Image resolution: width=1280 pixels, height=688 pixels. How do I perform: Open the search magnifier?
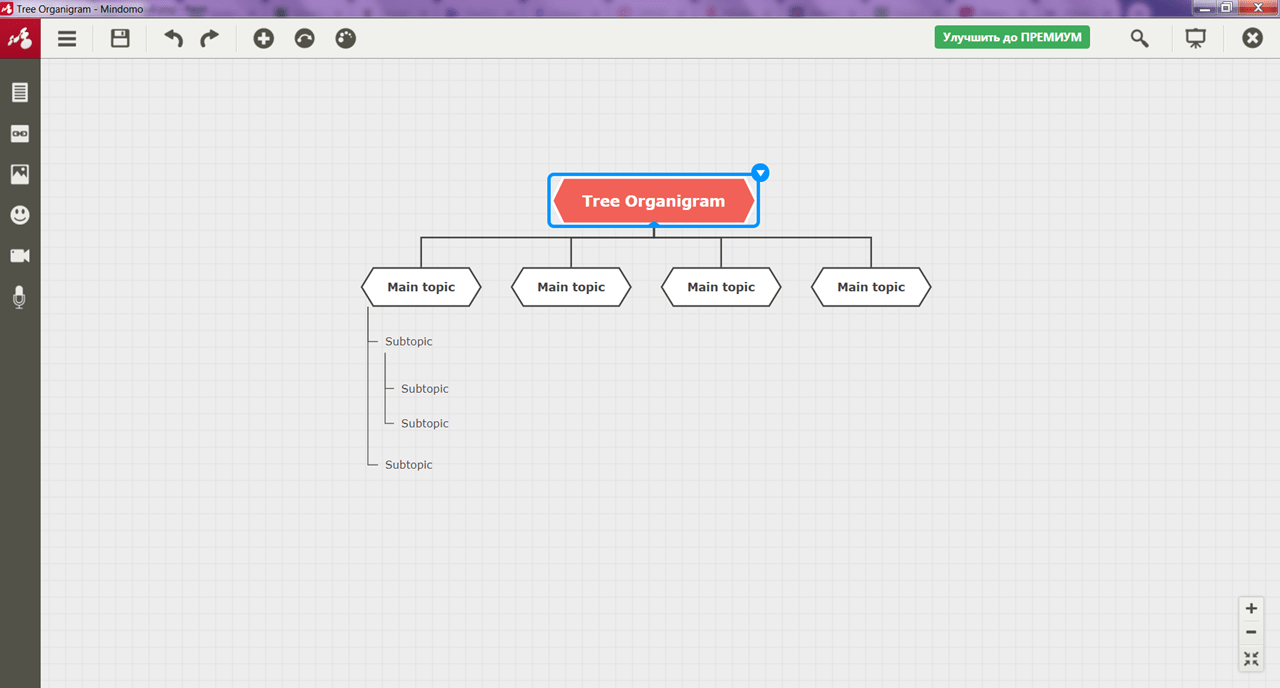(x=1139, y=39)
